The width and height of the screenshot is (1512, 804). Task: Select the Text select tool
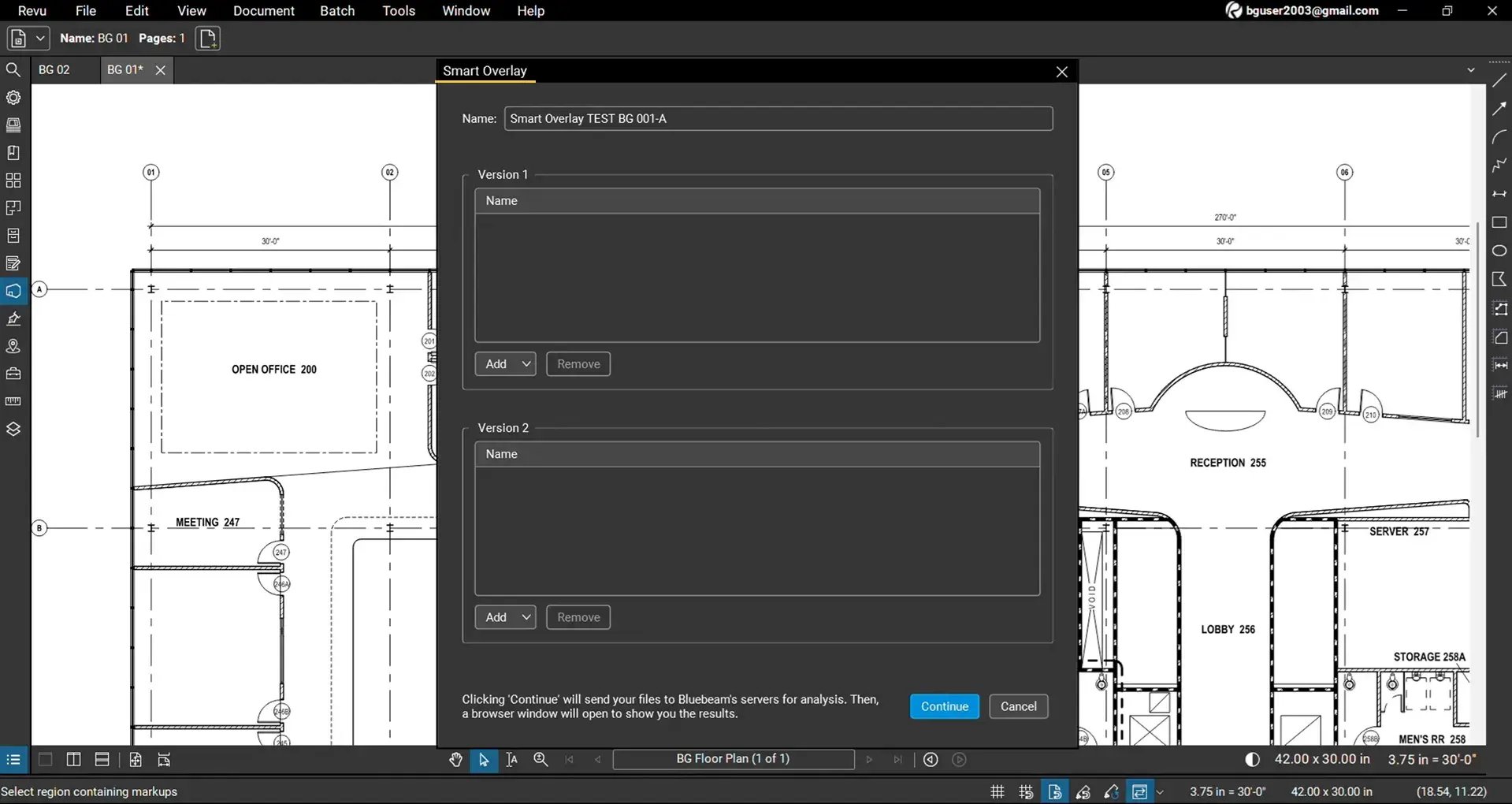tap(512, 760)
